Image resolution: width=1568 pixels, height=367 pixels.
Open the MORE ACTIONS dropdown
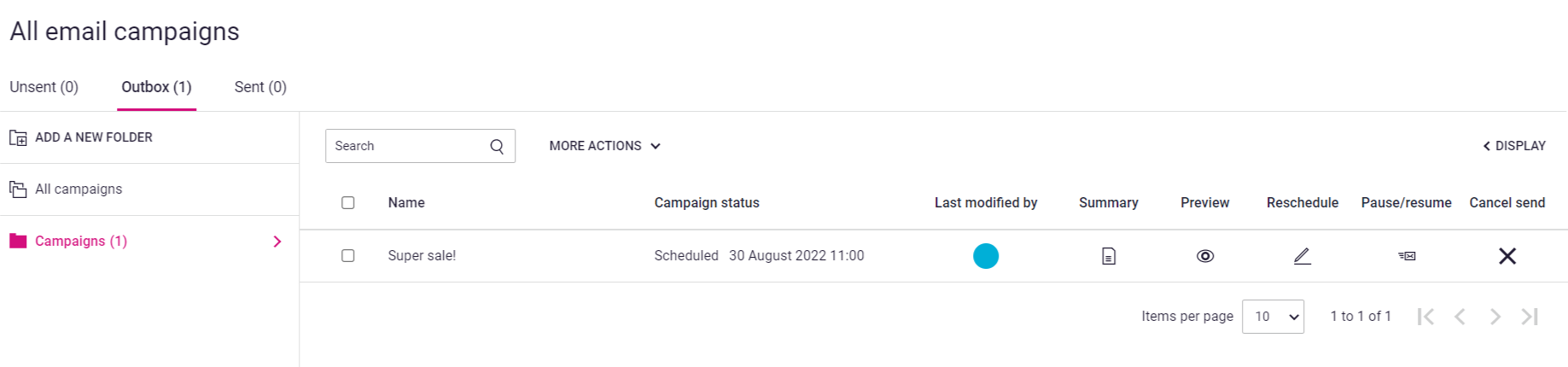point(605,146)
